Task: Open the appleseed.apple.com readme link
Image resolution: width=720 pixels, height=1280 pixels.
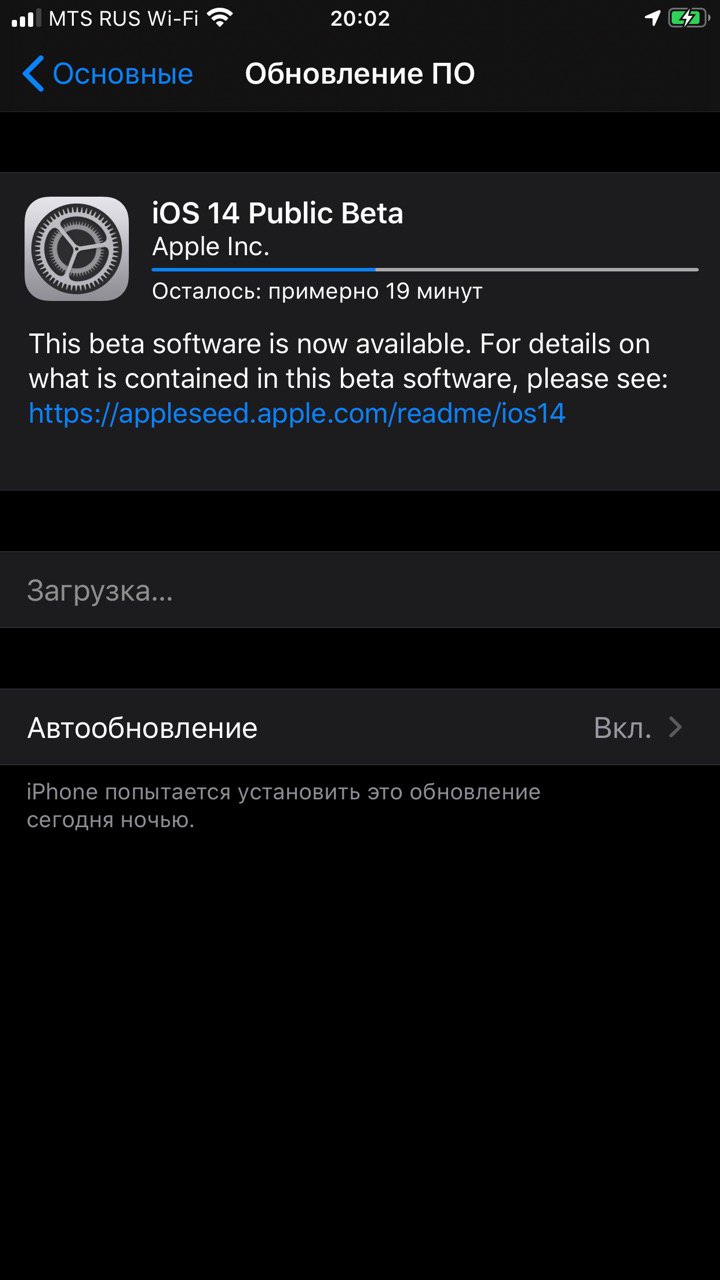Action: click(297, 413)
